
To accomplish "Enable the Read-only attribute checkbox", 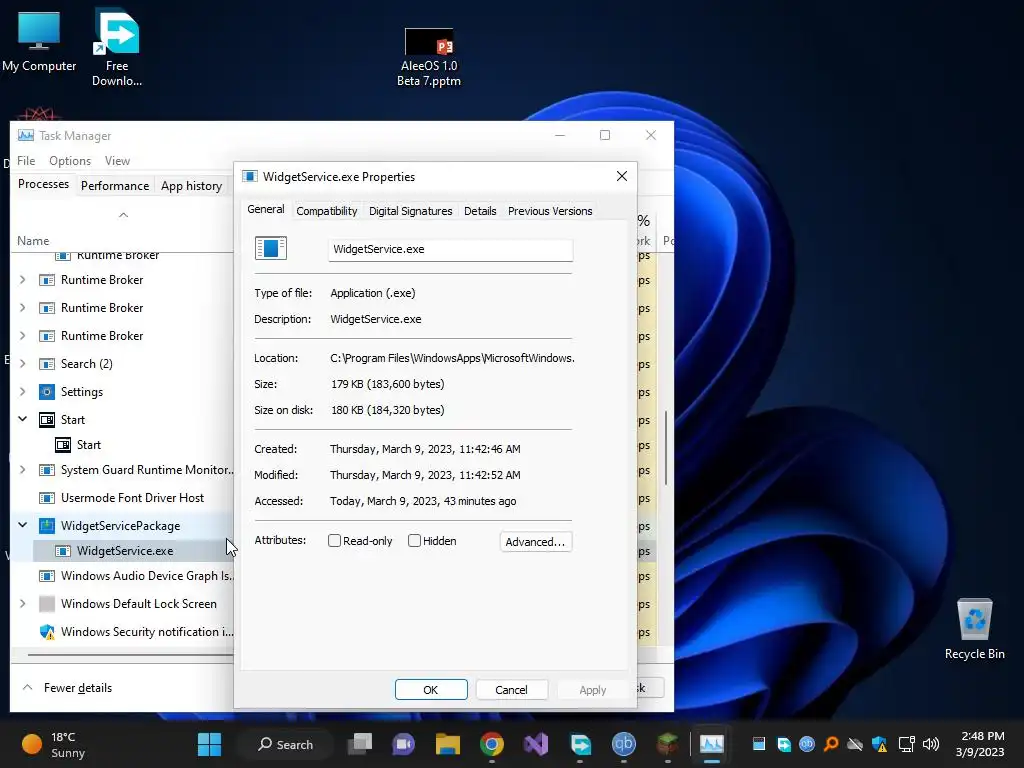I will [334, 541].
